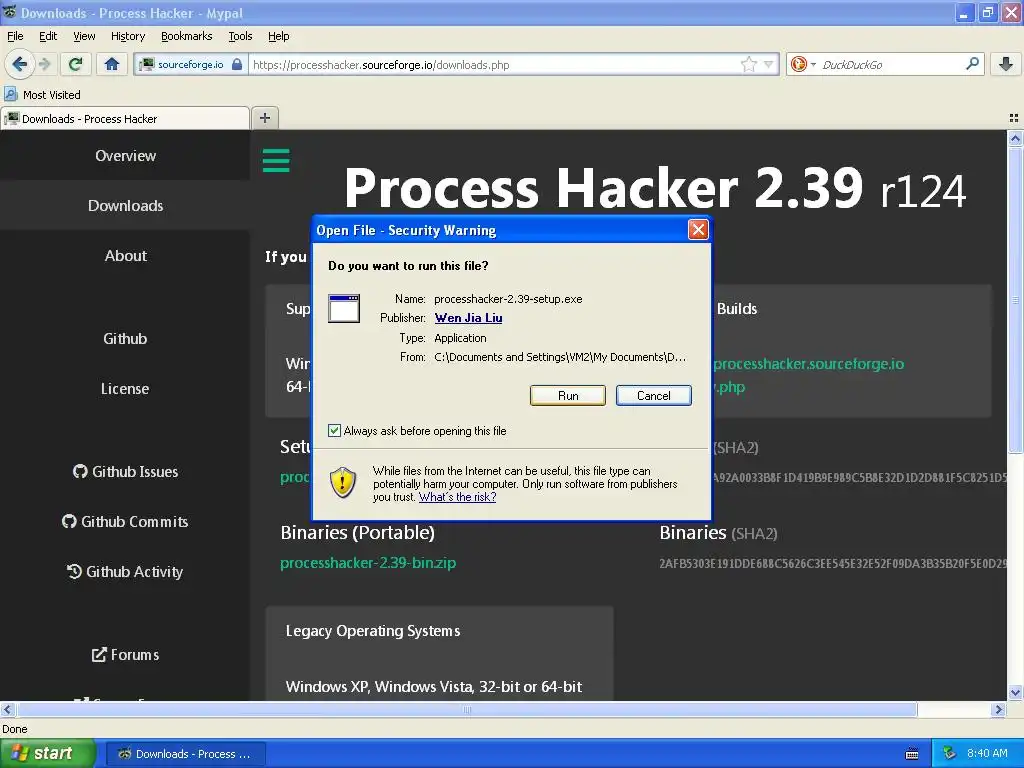Open the Most Visited bookmarks folder
This screenshot has width=1024, height=768.
tap(43, 95)
